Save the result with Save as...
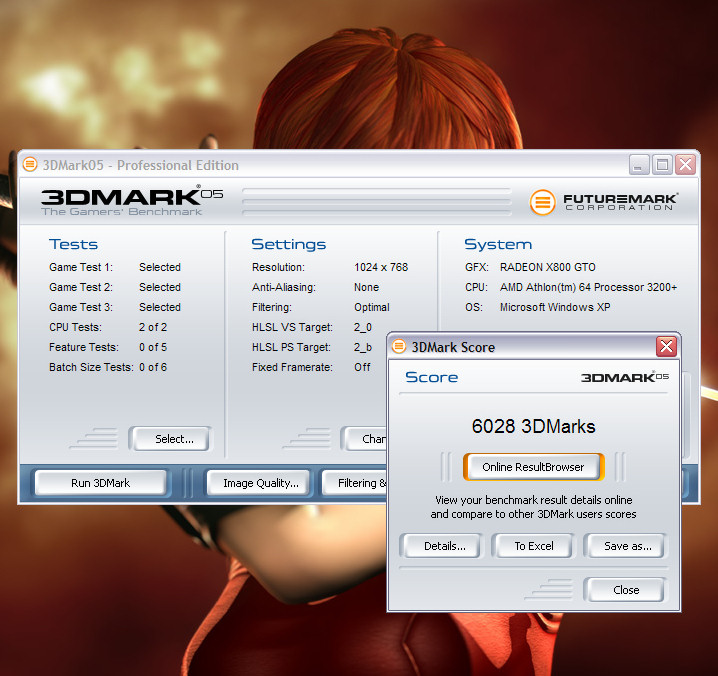This screenshot has height=676, width=718. [626, 546]
